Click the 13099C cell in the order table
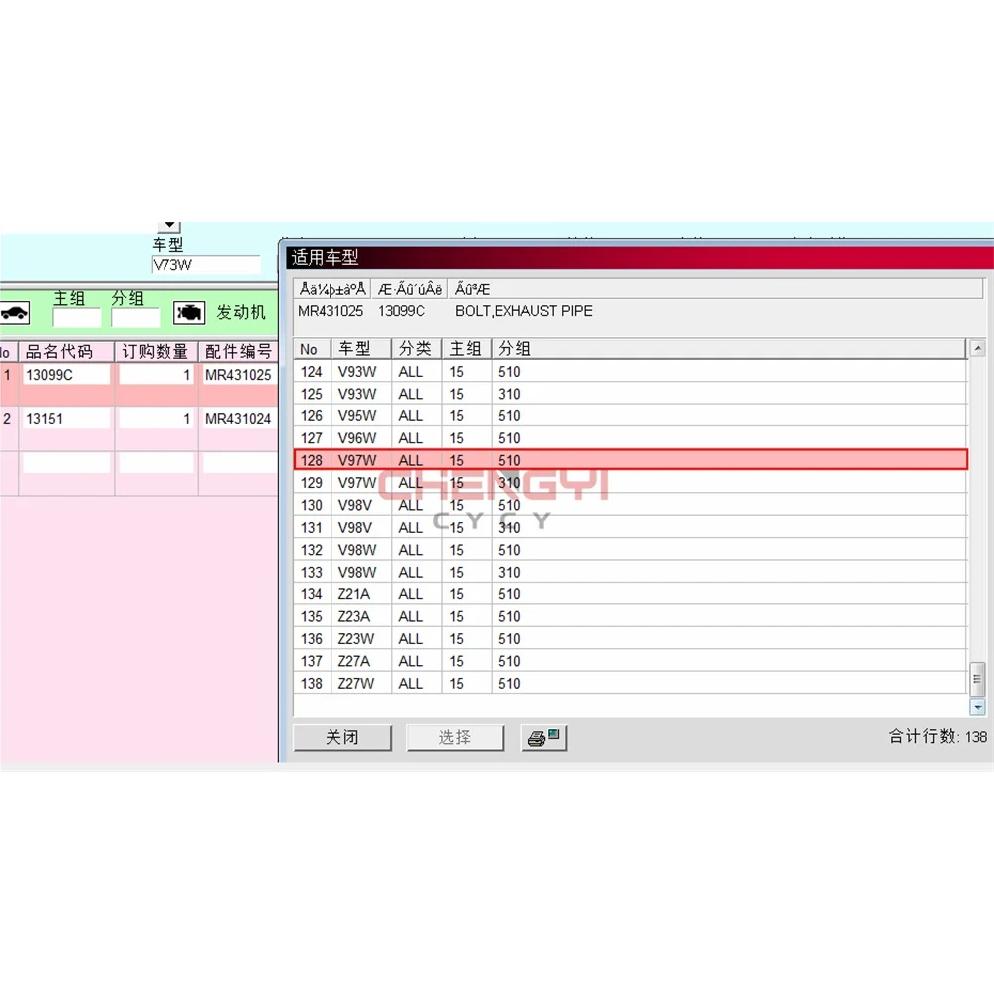The height and width of the screenshot is (994, 994). coord(67,375)
